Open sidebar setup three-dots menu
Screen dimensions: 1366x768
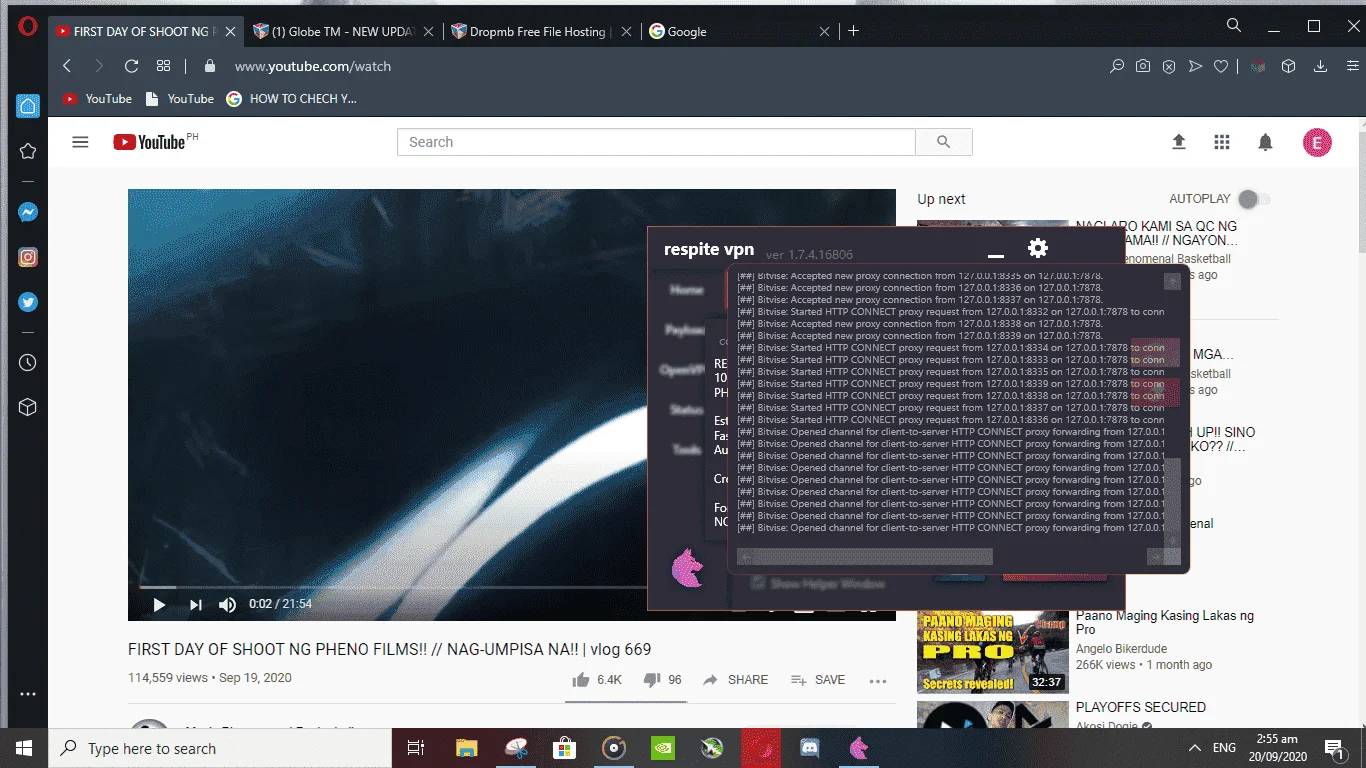point(28,694)
